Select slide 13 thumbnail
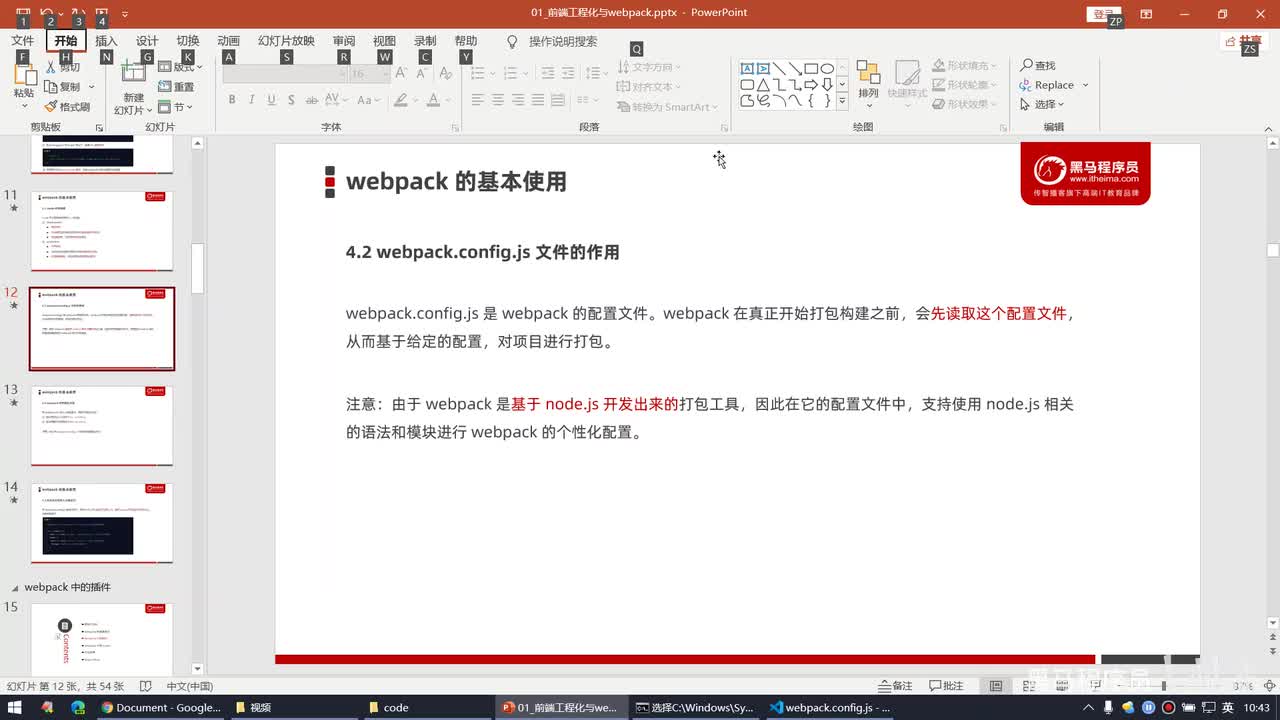 (101, 426)
